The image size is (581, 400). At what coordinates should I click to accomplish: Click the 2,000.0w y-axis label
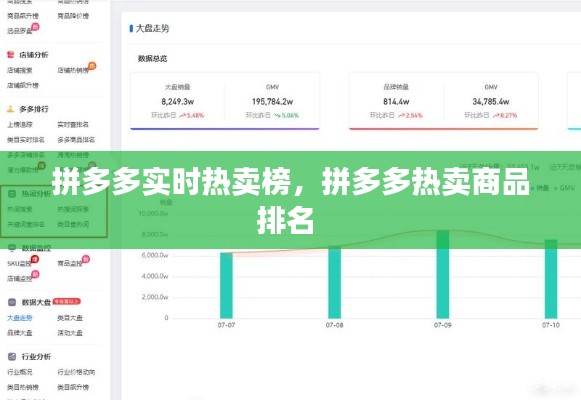click(155, 297)
